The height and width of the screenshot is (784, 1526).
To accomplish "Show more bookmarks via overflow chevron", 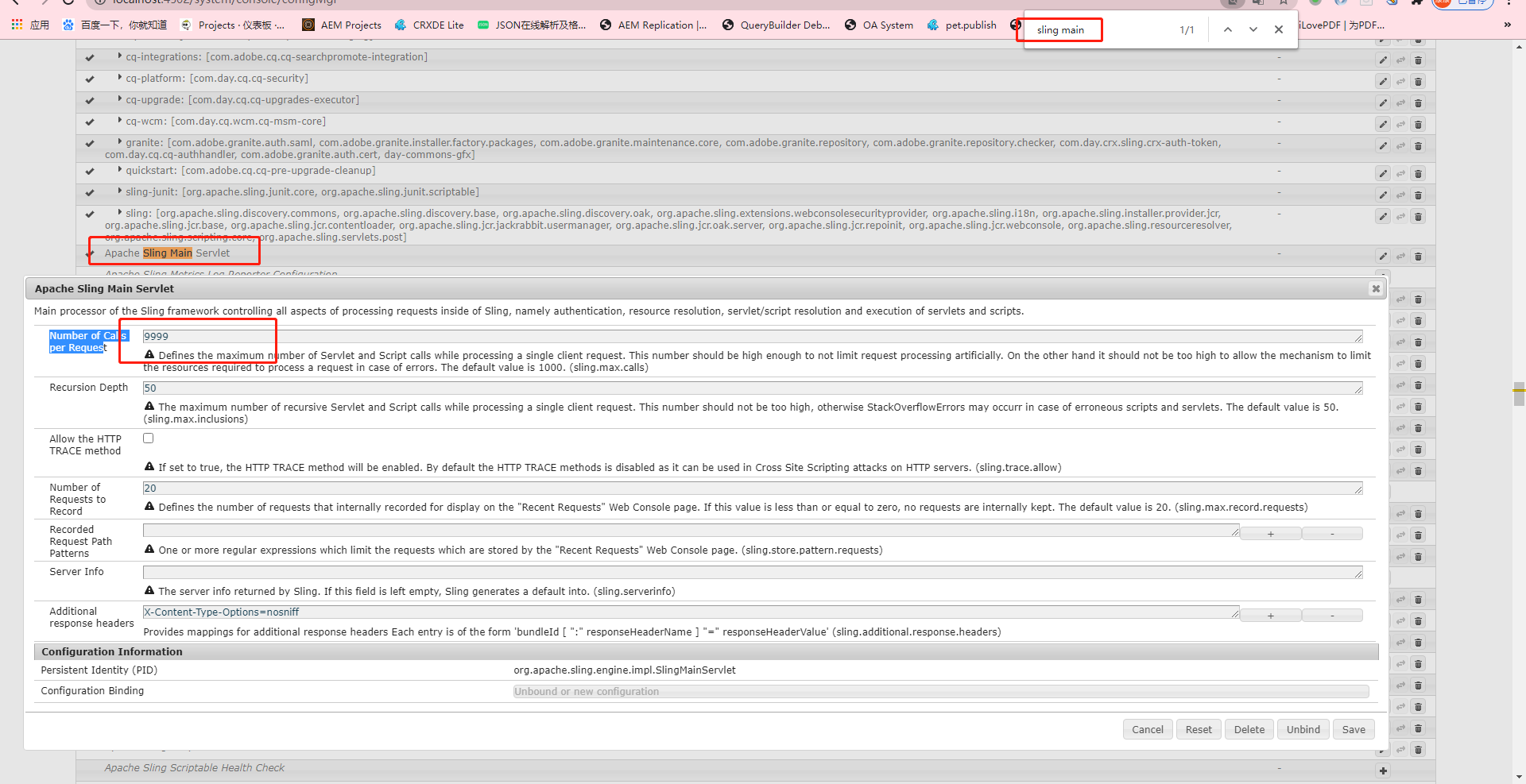I will coord(1507,25).
